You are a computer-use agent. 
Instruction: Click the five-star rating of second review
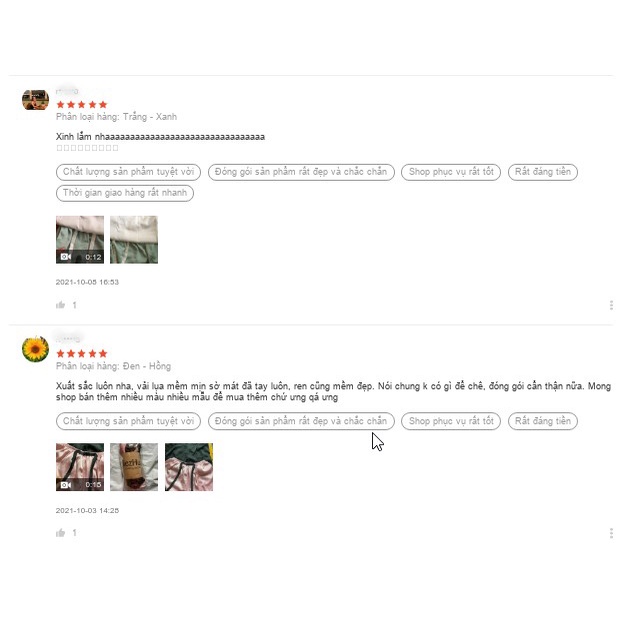[x=82, y=354]
